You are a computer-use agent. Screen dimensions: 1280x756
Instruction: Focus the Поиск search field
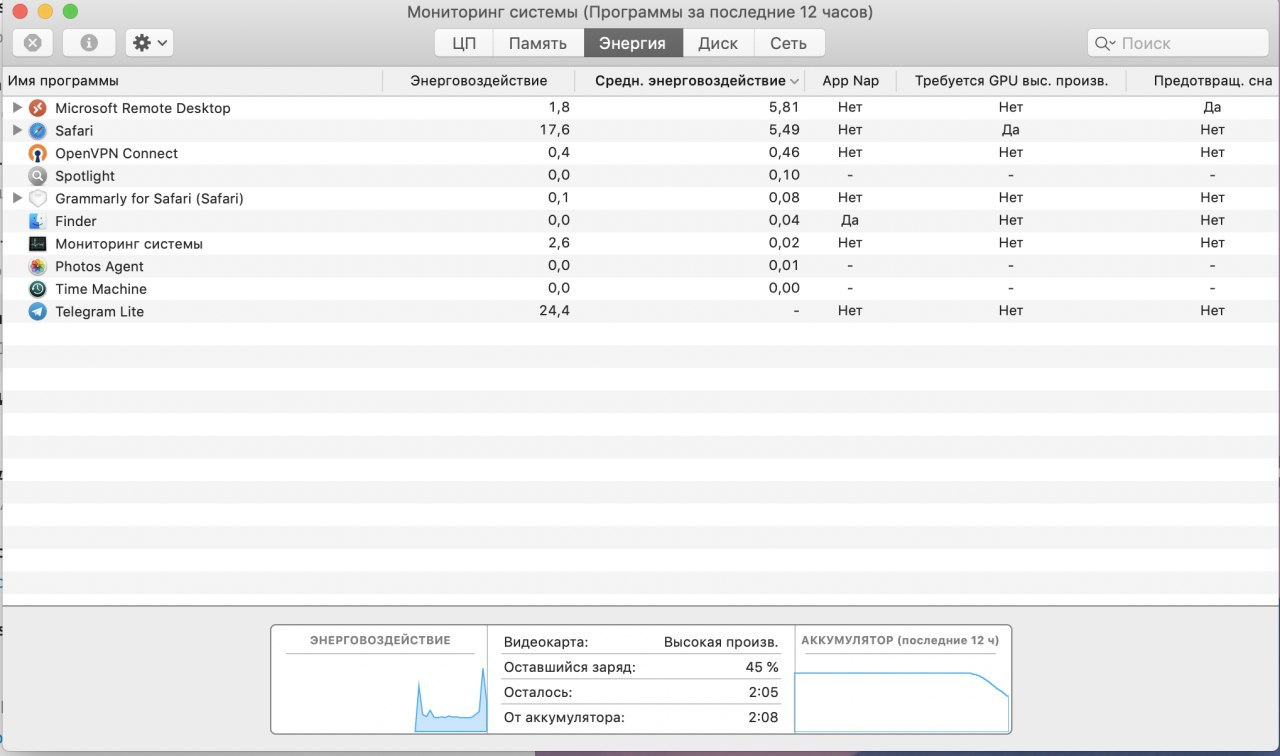pyautogui.click(x=1178, y=43)
